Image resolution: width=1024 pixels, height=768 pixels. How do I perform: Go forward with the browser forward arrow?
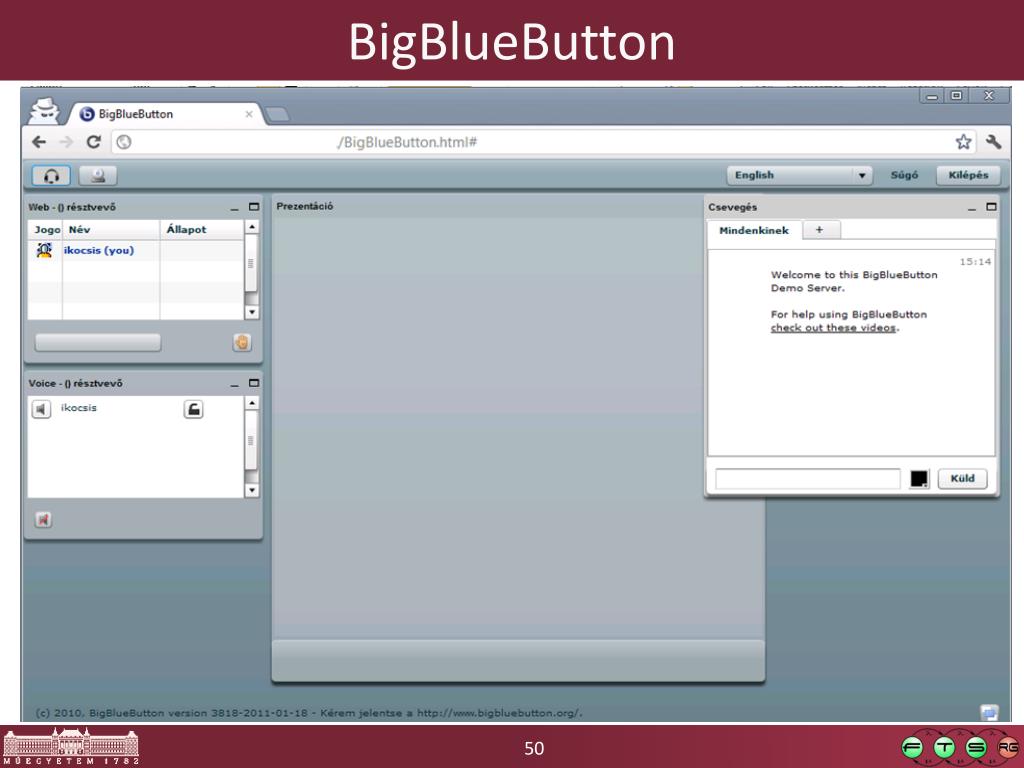click(x=66, y=142)
